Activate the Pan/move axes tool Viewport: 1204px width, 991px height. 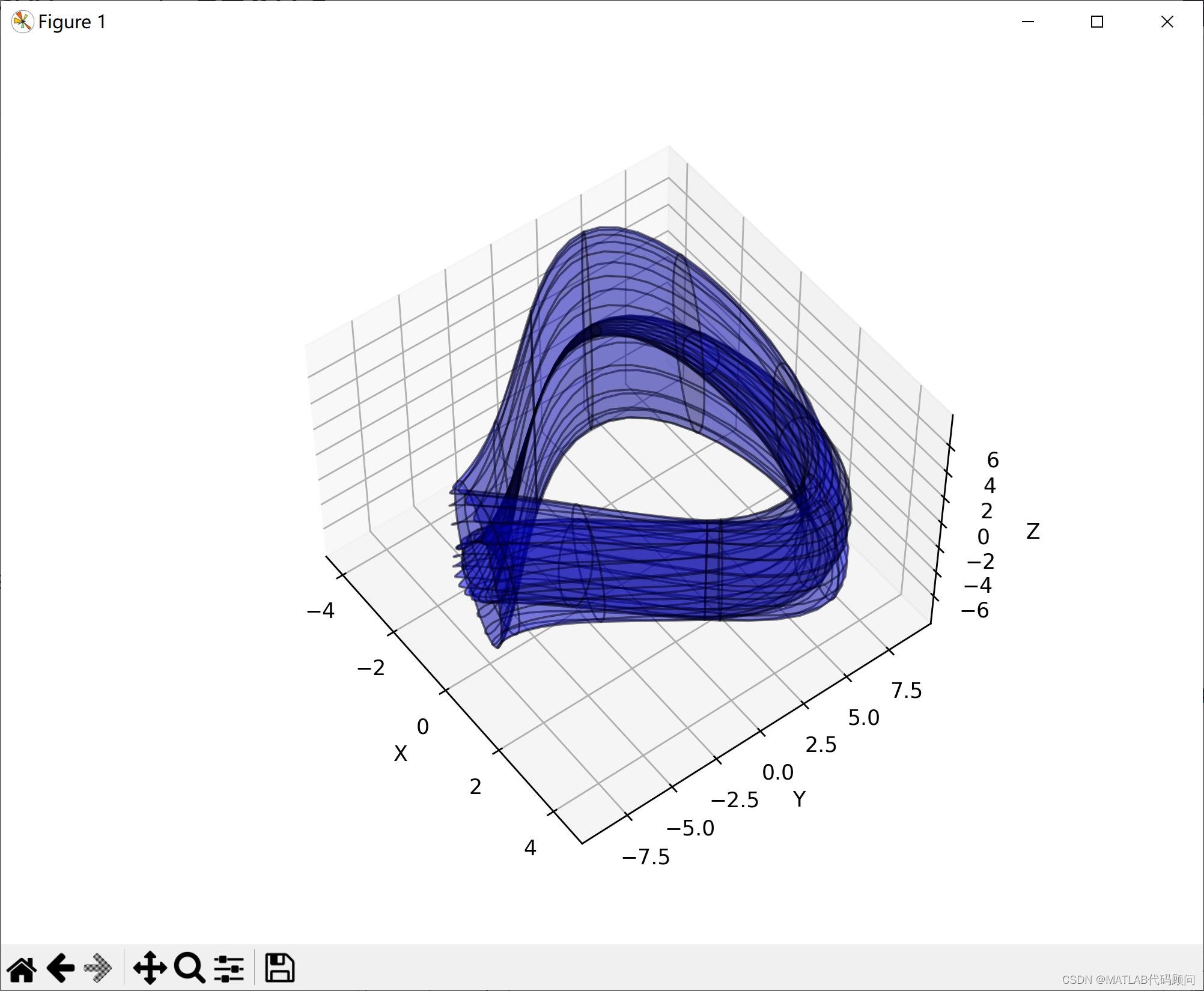[x=150, y=968]
